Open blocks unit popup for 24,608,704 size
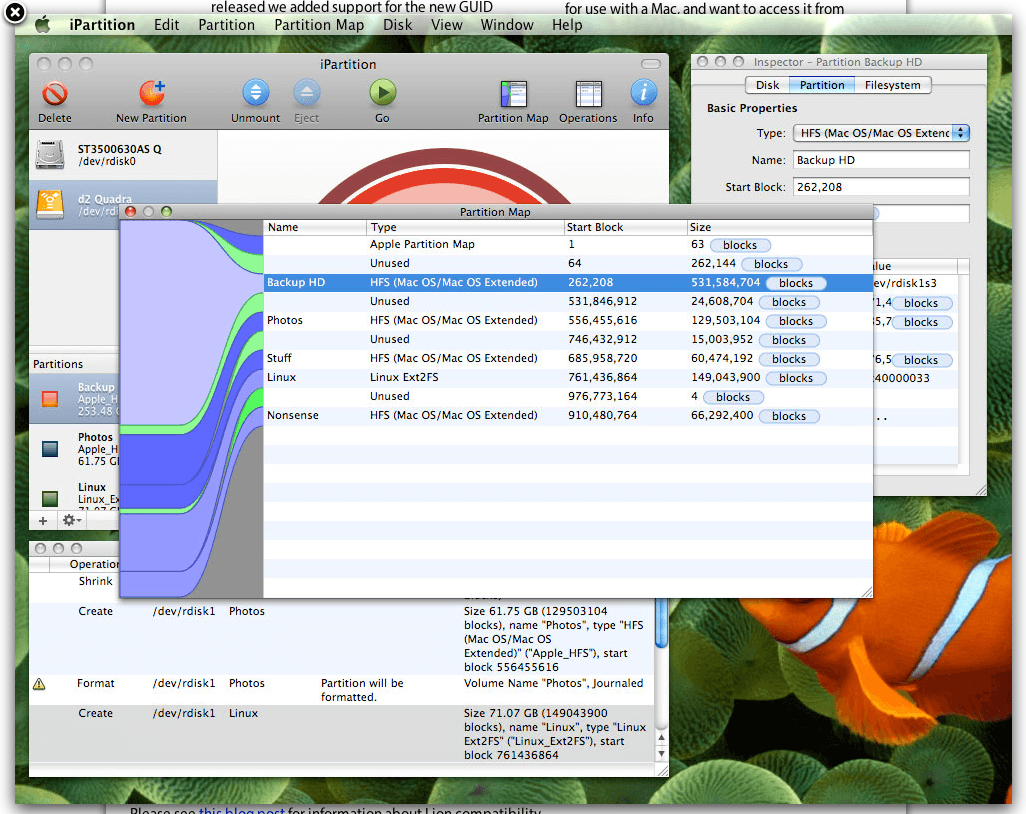Viewport: 1026px width, 814px height. pos(789,302)
